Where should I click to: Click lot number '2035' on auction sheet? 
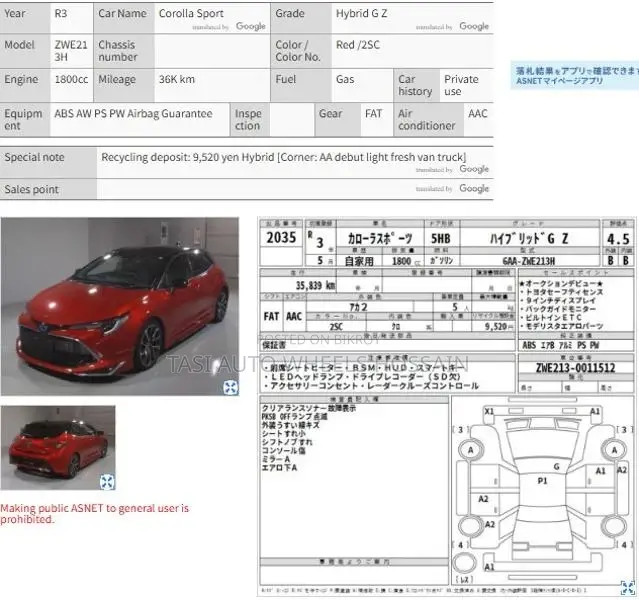click(x=281, y=238)
